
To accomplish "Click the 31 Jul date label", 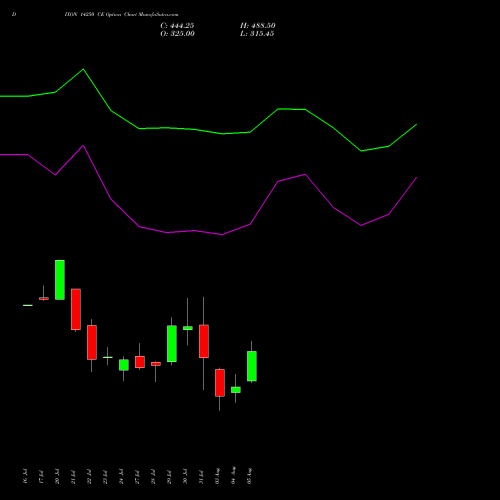I will [201, 476].
